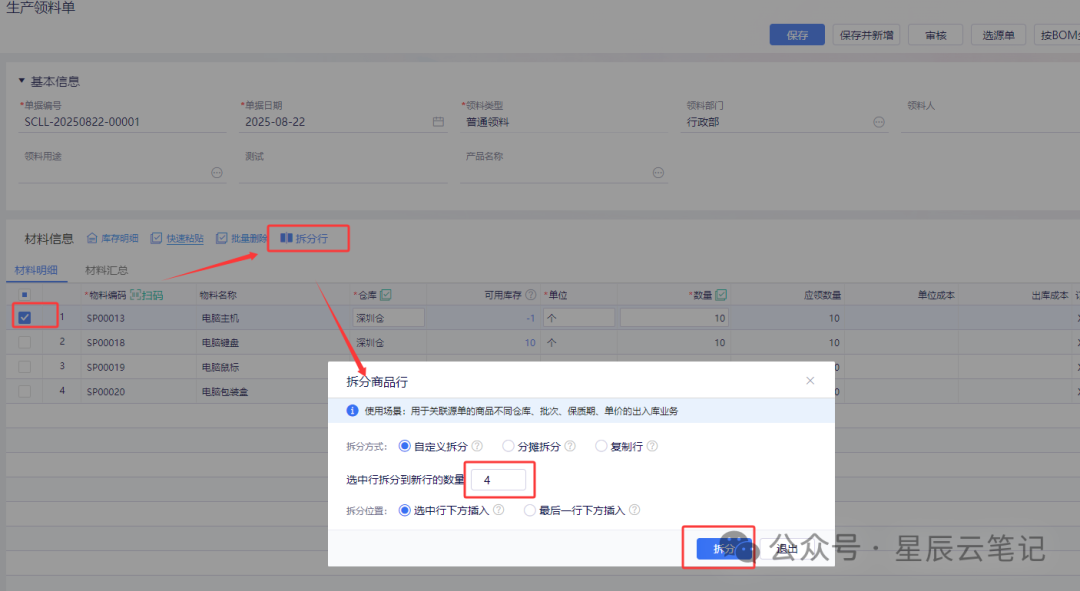Choose 最后一行下方插入 as split position
This screenshot has height=591, width=1080.
tap(530, 510)
